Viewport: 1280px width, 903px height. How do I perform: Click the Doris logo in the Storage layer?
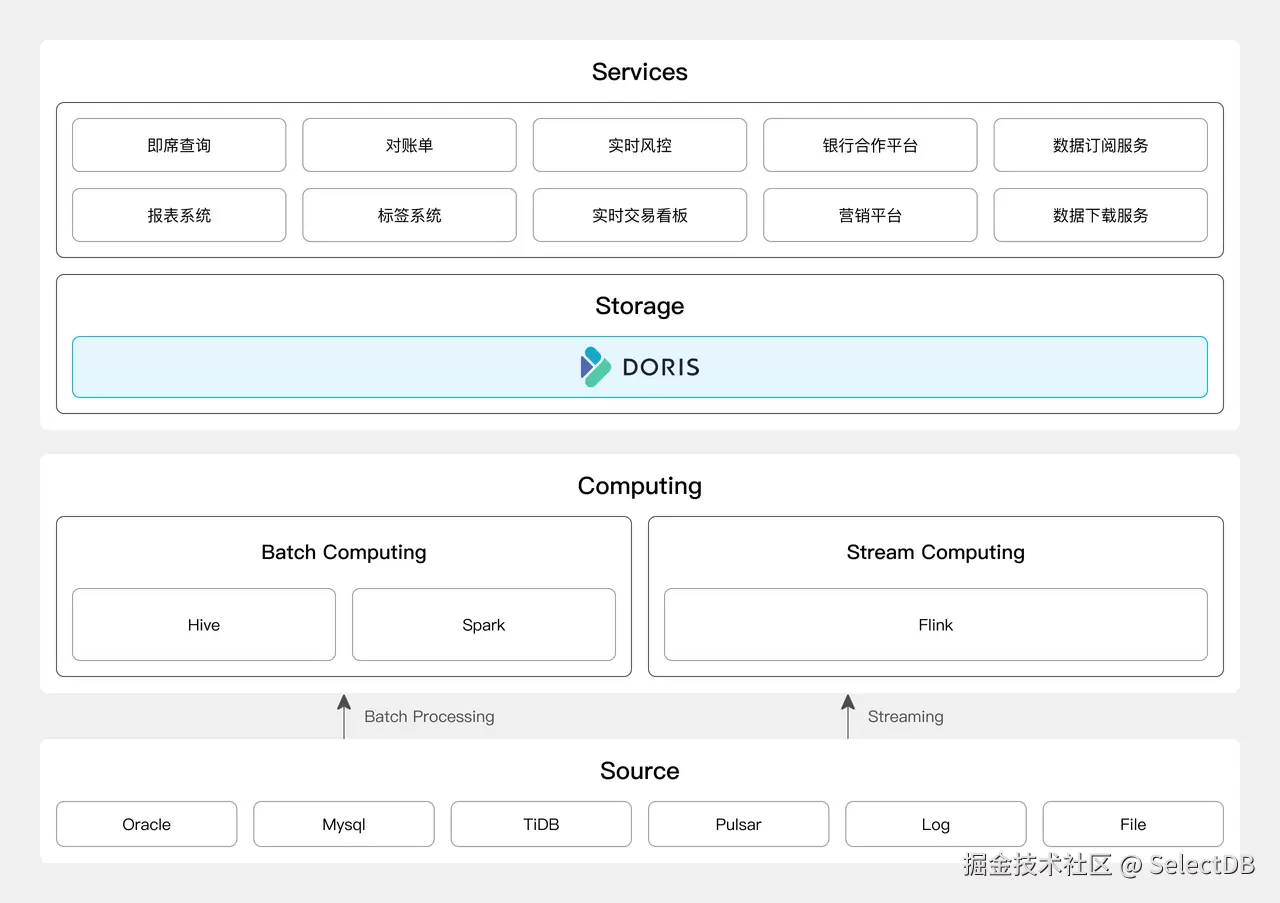(640, 367)
